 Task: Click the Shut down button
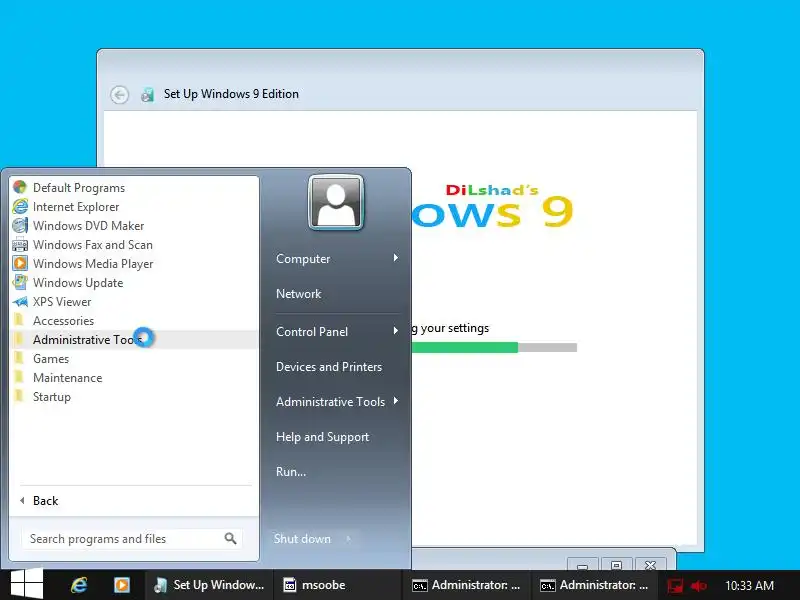coord(302,539)
